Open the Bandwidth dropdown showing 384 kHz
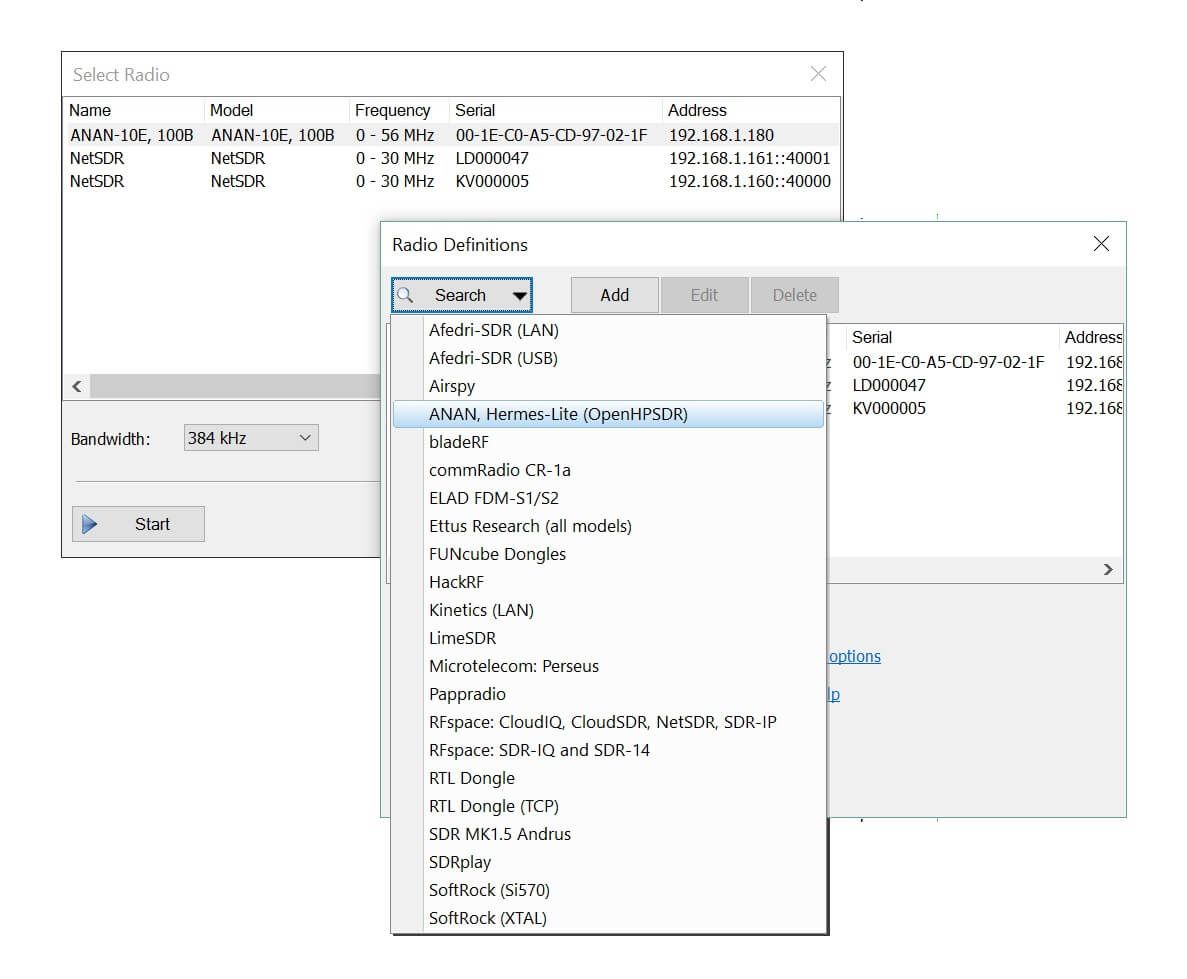 point(250,437)
